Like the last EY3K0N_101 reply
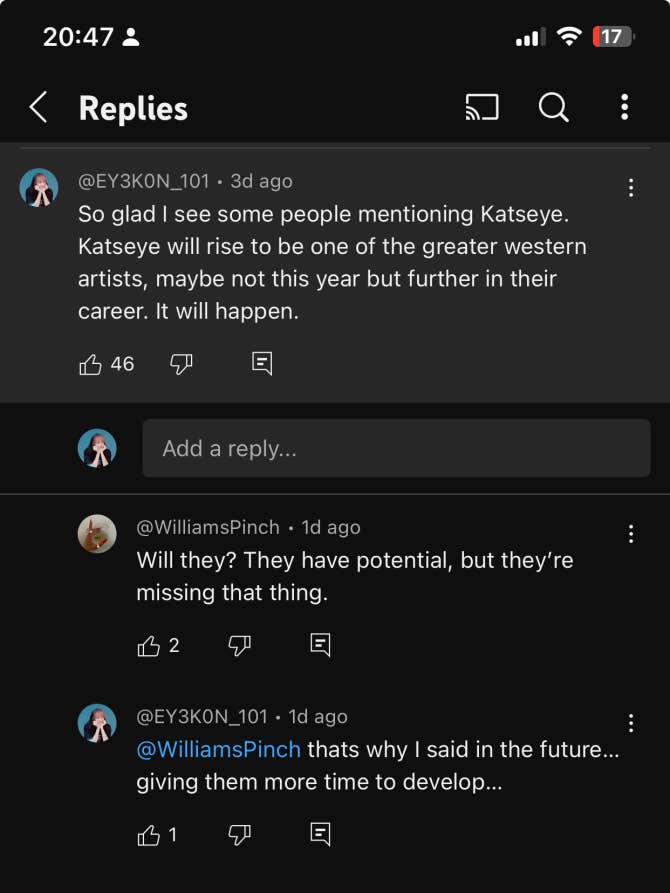 point(149,835)
